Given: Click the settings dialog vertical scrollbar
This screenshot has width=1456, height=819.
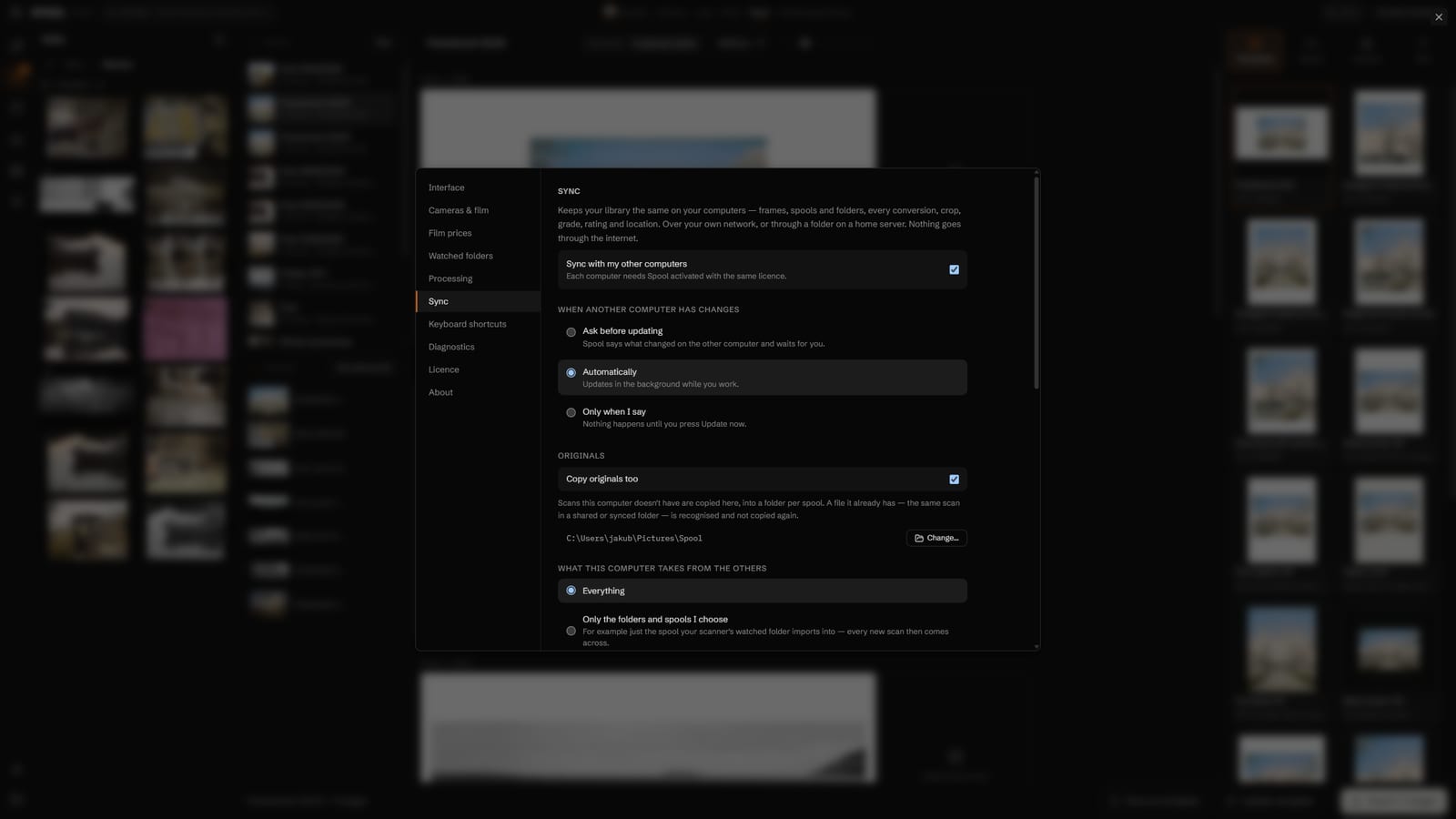Looking at the screenshot, I should pos(1036,283).
